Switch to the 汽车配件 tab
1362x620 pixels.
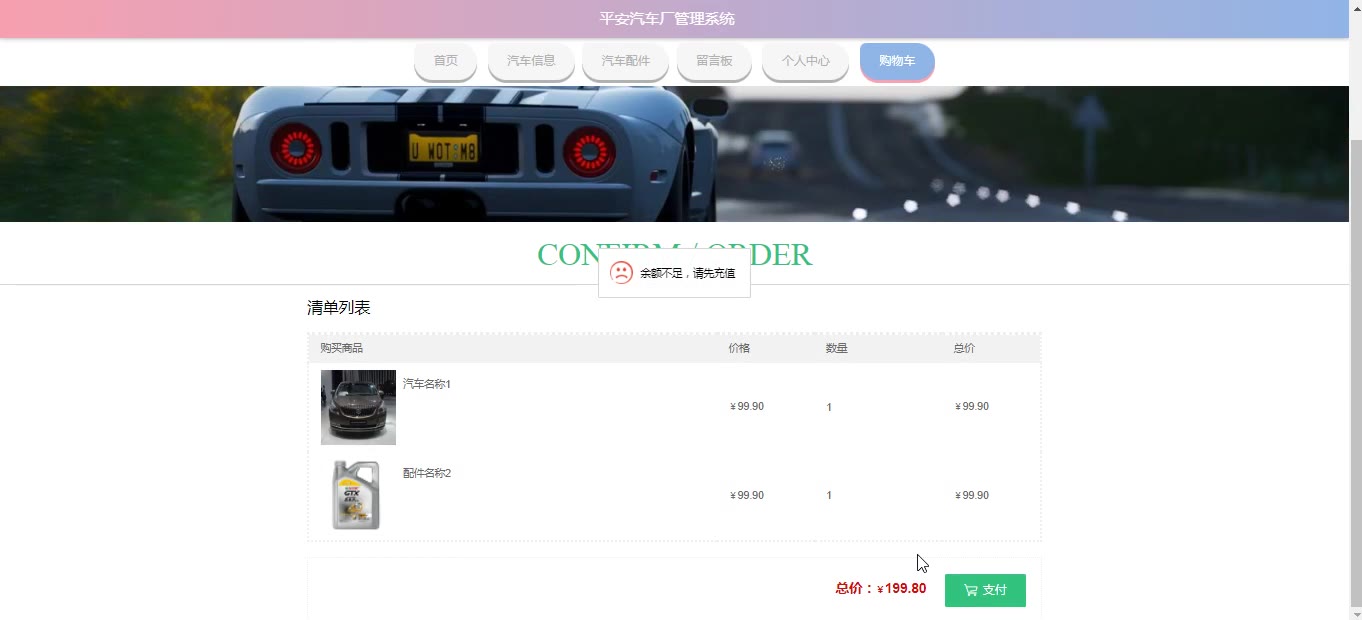[625, 61]
